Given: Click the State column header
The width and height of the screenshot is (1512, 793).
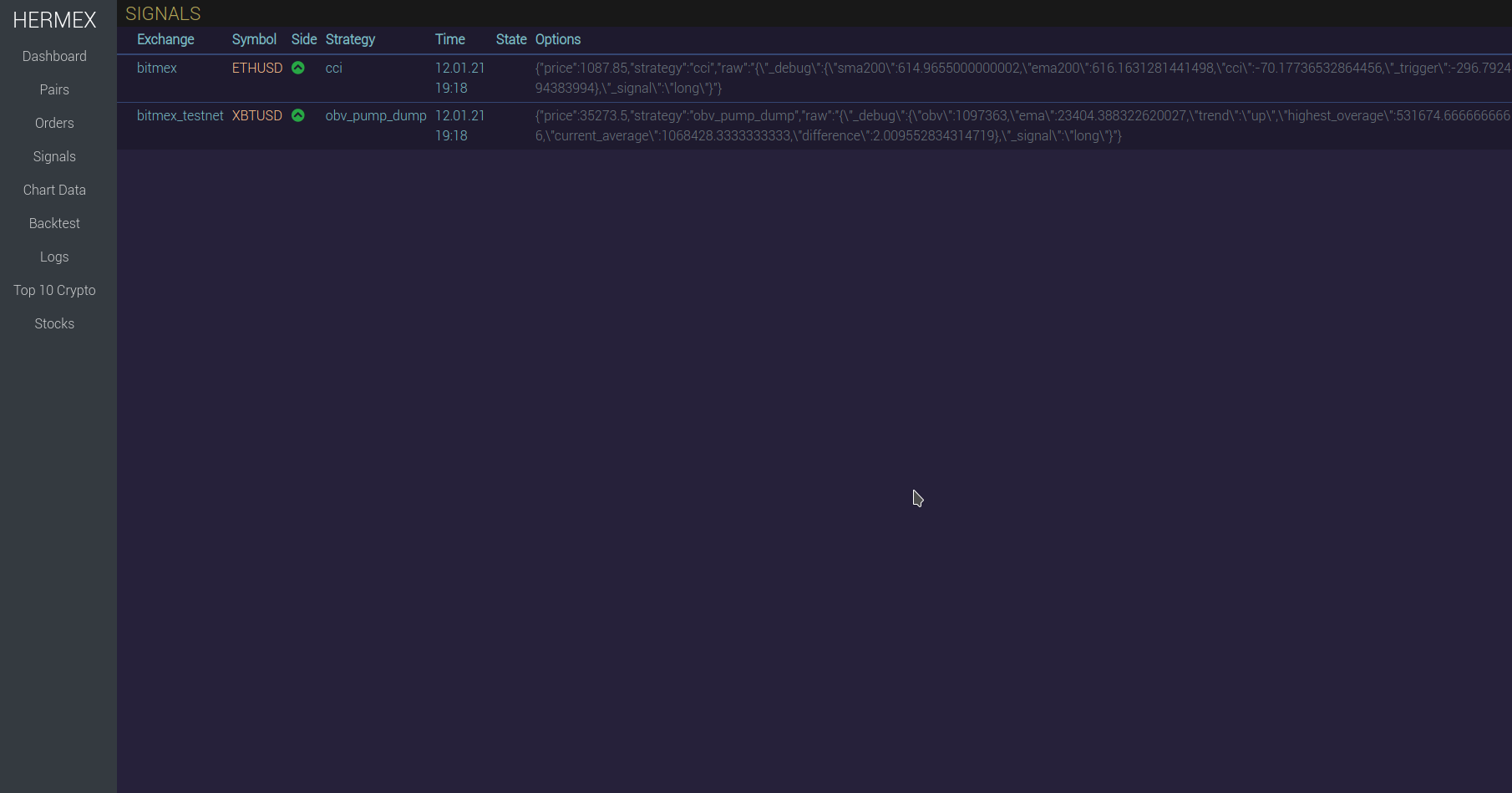Looking at the screenshot, I should tap(511, 39).
